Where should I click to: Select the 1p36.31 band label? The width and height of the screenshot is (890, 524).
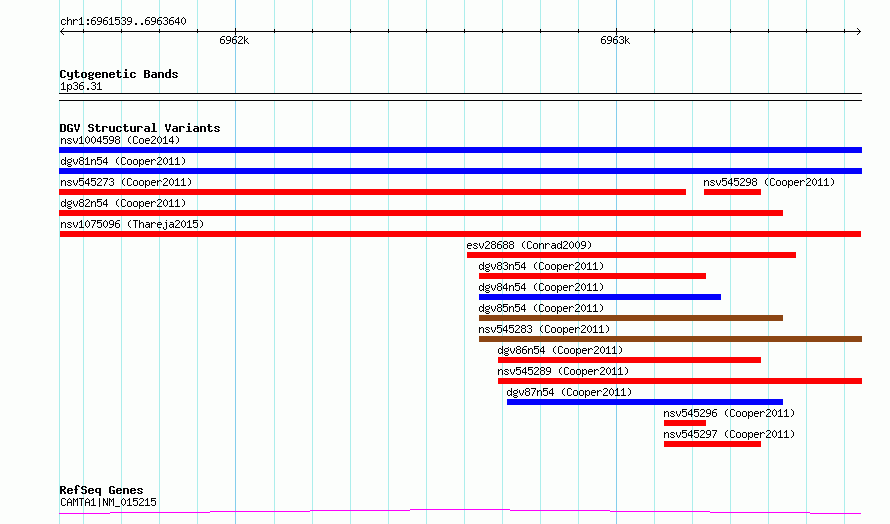coord(81,86)
